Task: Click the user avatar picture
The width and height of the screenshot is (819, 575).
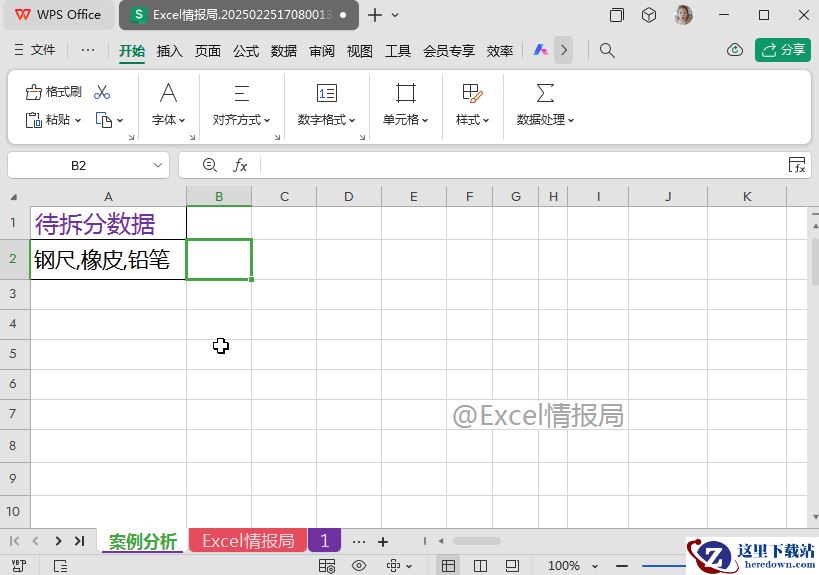Action: (x=683, y=15)
